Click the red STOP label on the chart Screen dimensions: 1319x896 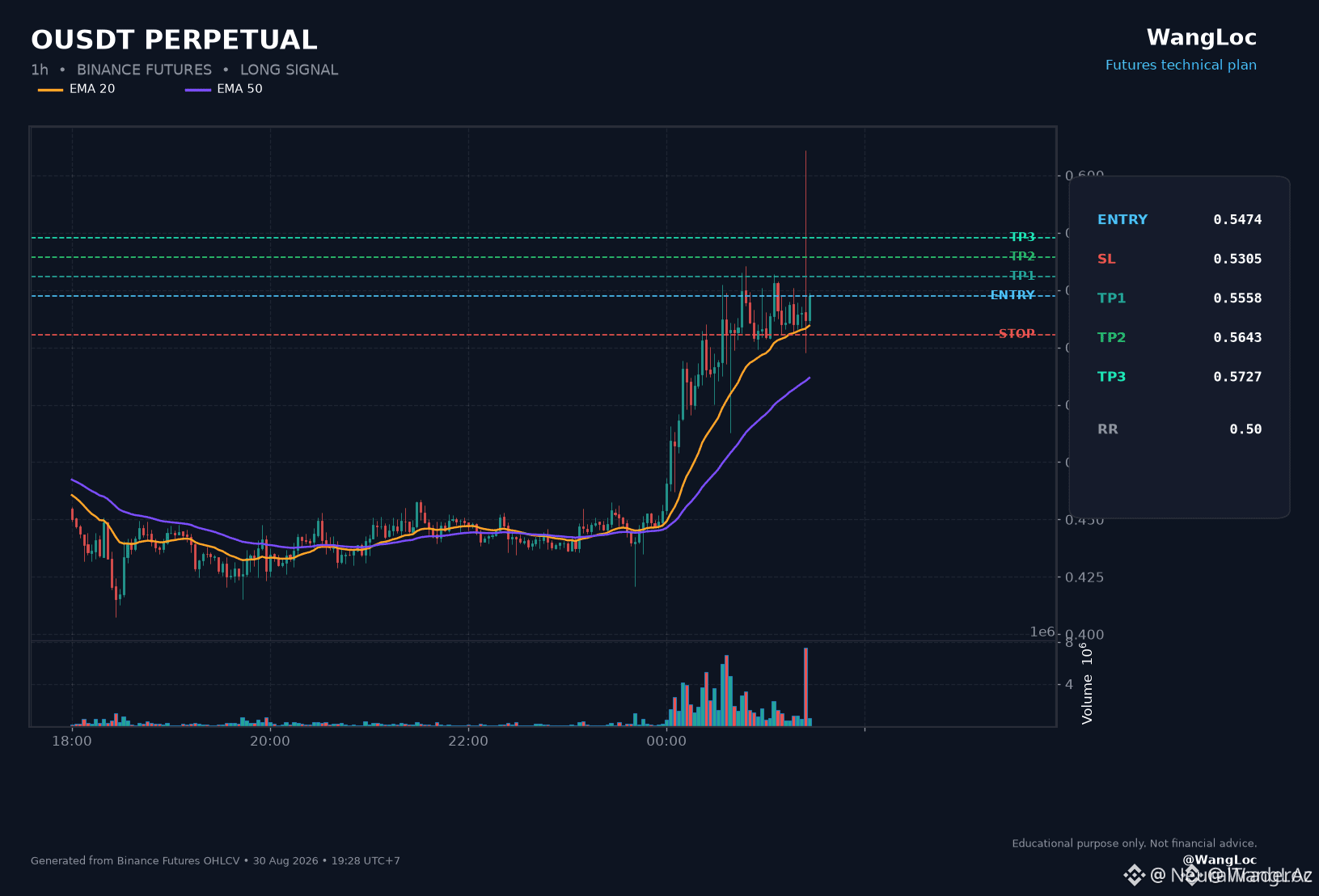pyautogui.click(x=1017, y=334)
